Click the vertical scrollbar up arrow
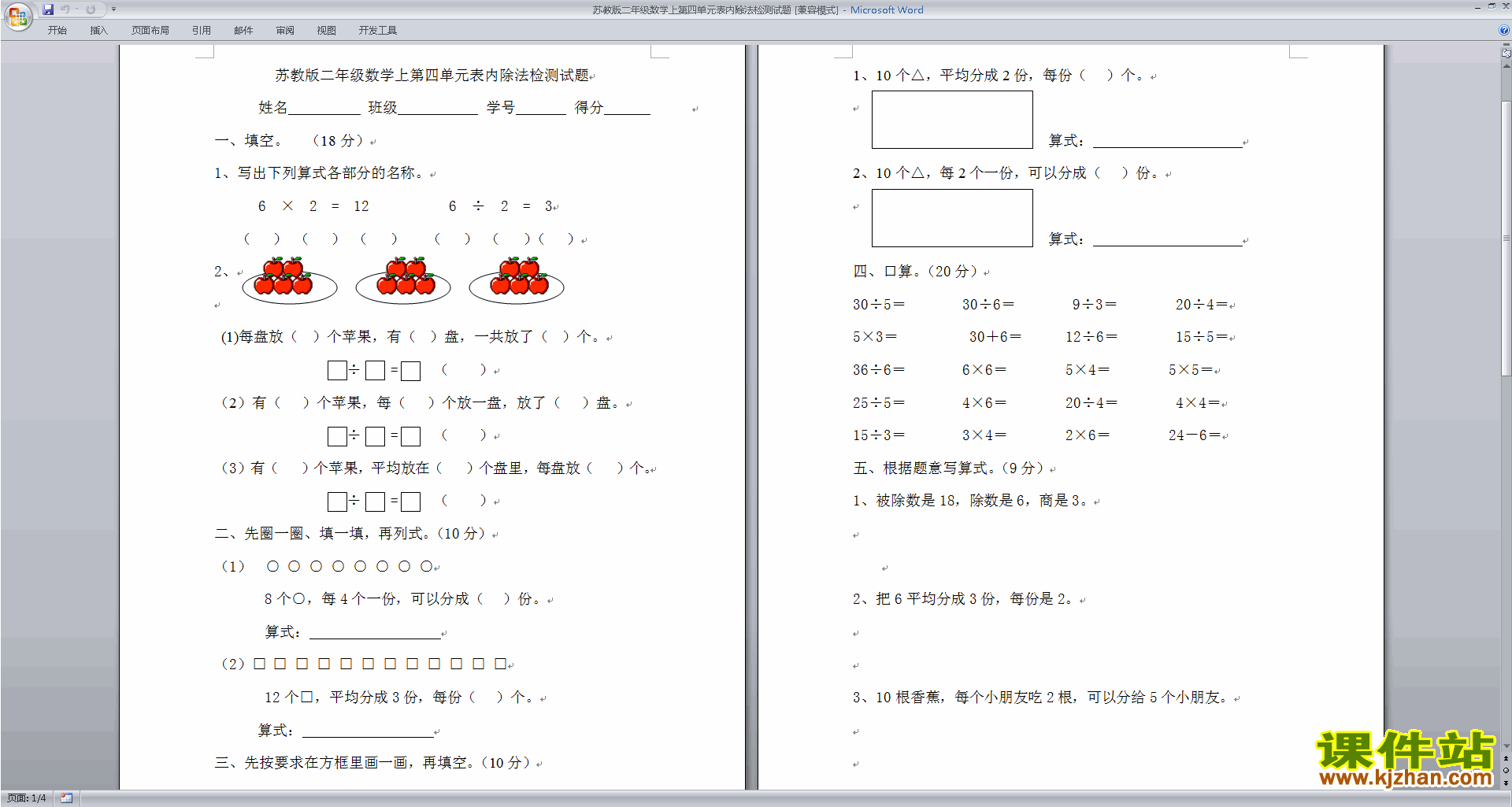The height and width of the screenshot is (807, 1512). [x=1506, y=66]
